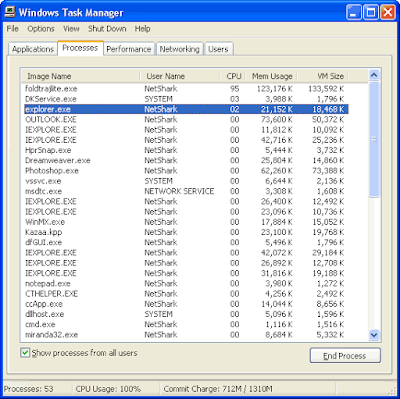Click the vertical scrollbar thumb

click(374, 139)
